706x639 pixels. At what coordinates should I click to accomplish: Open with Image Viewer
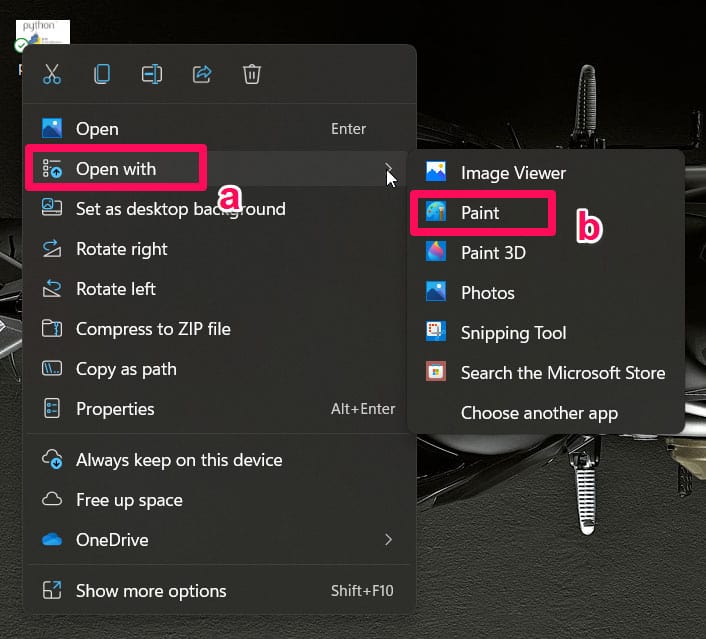[x=546, y=173]
